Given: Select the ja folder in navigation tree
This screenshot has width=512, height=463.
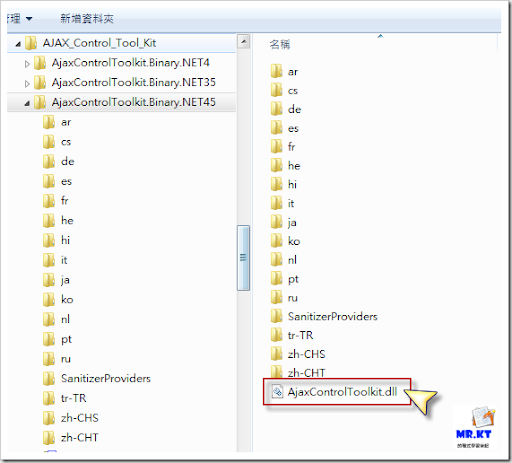Looking at the screenshot, I should (x=56, y=280).
